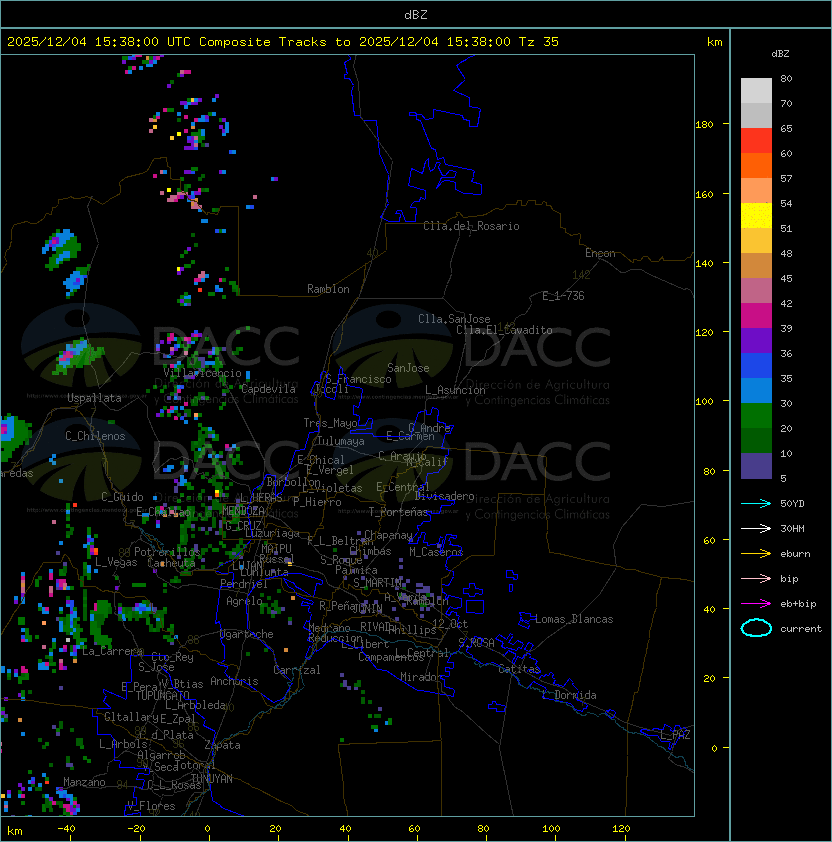Viewport: 832px width, 842px height.
Task: Click the white 30HM arrow in legend
Action: point(756,528)
